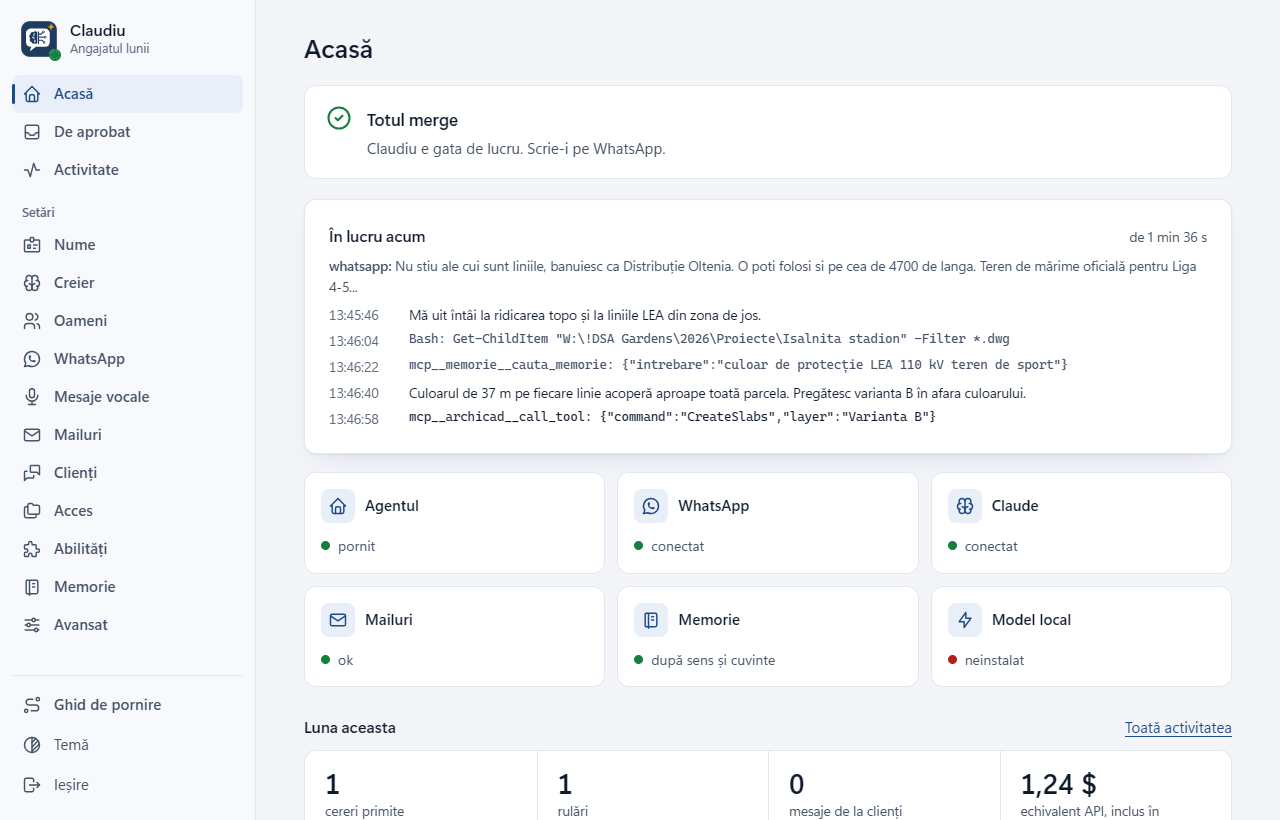Open Ghid de pornire

(127, 705)
